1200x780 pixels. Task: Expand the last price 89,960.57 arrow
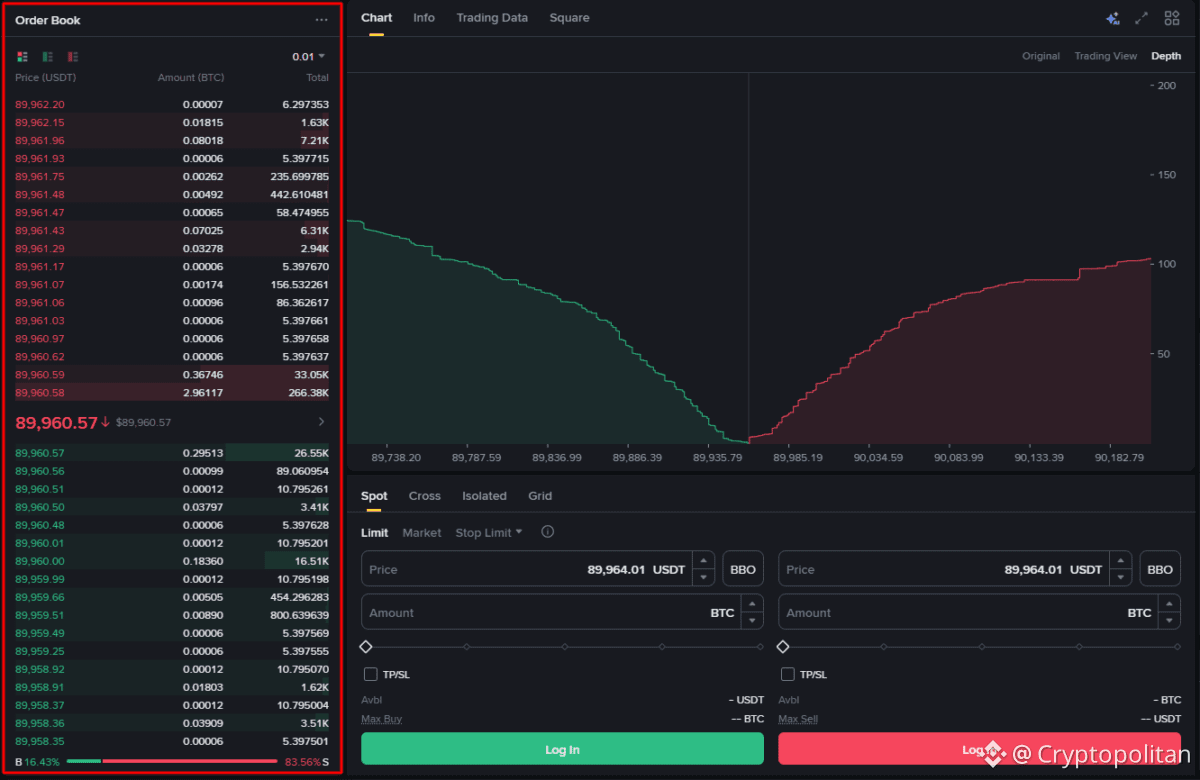click(321, 422)
